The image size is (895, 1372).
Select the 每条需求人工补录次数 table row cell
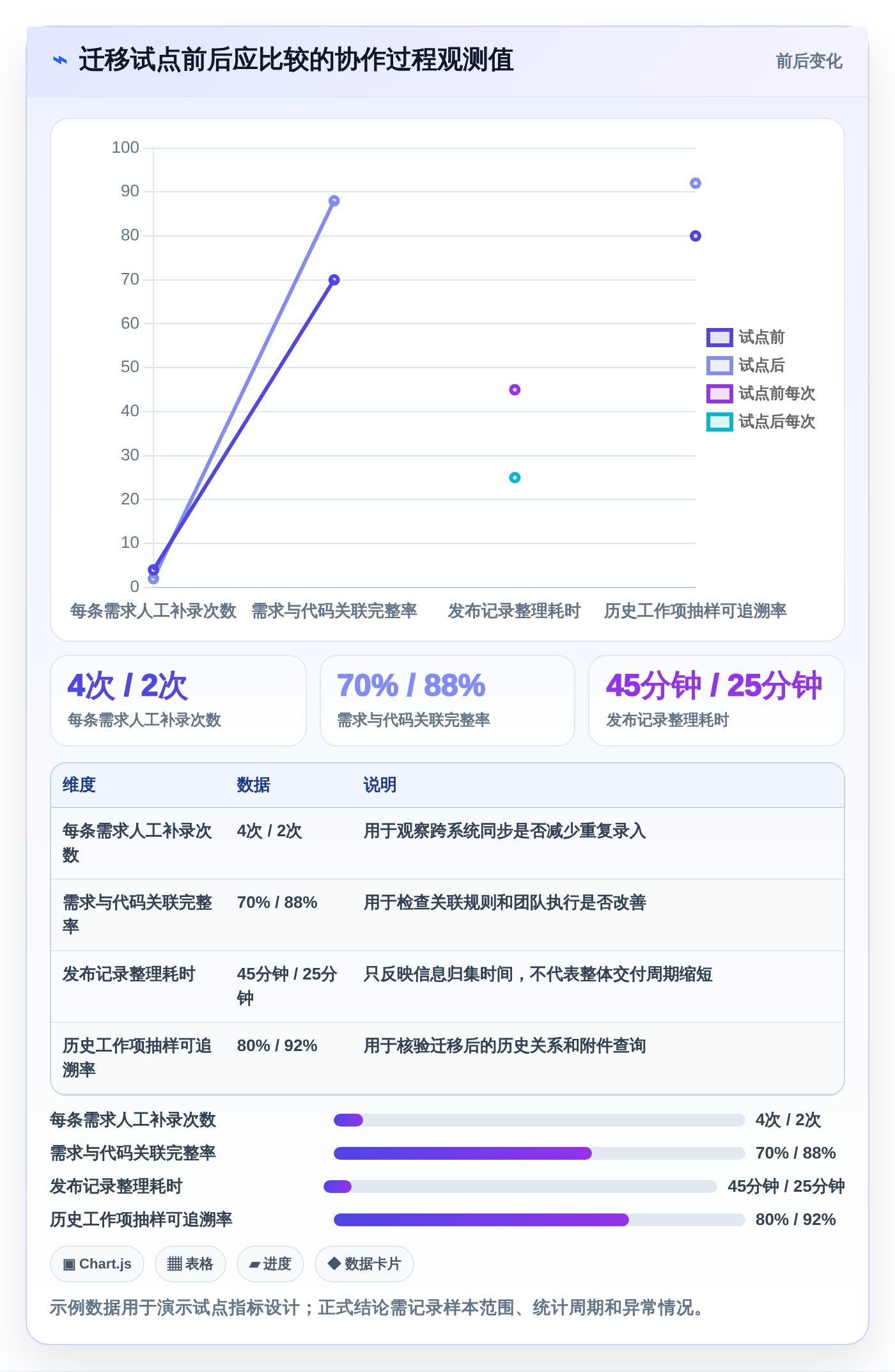(138, 843)
